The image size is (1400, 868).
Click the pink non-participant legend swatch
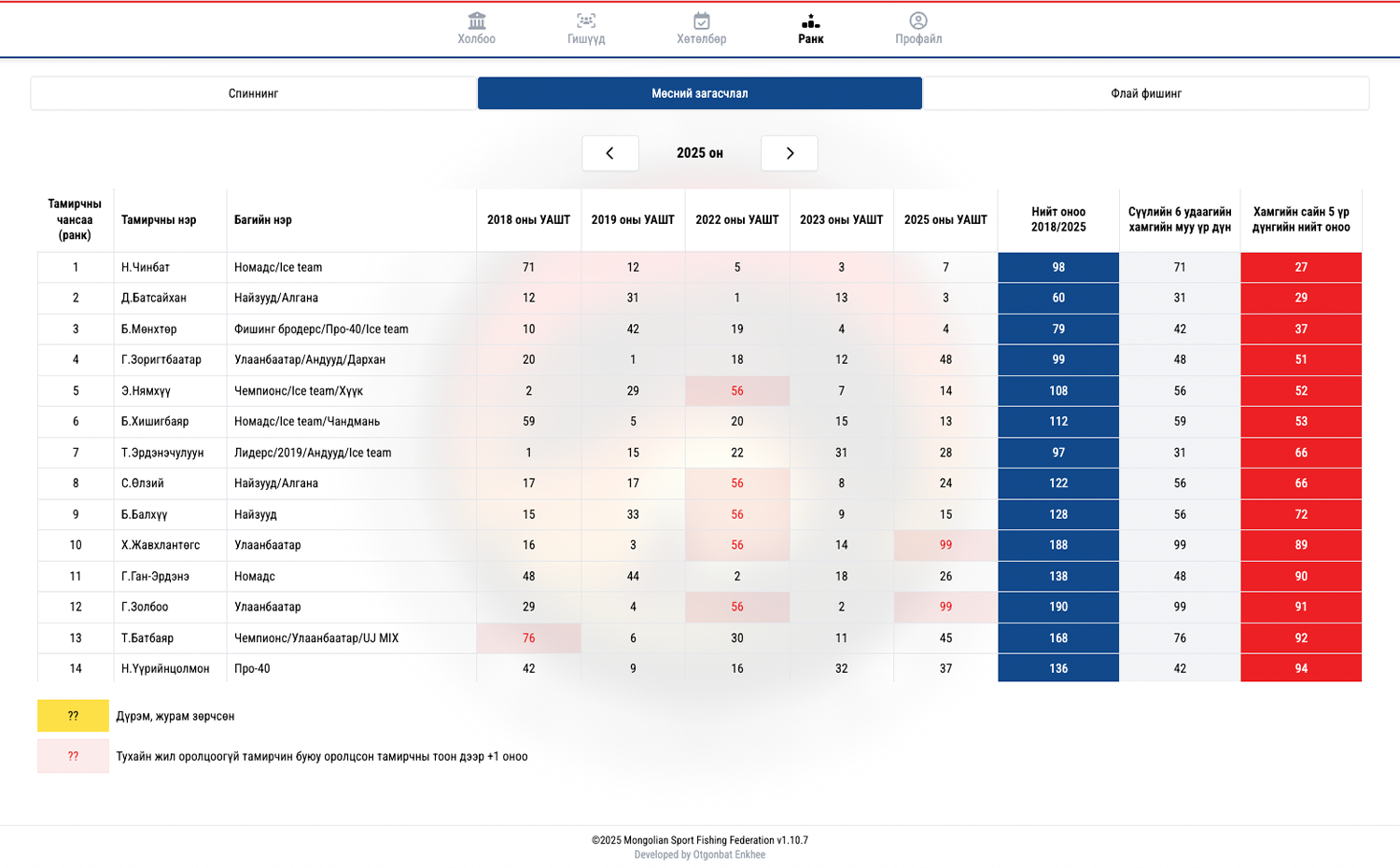tap(73, 756)
